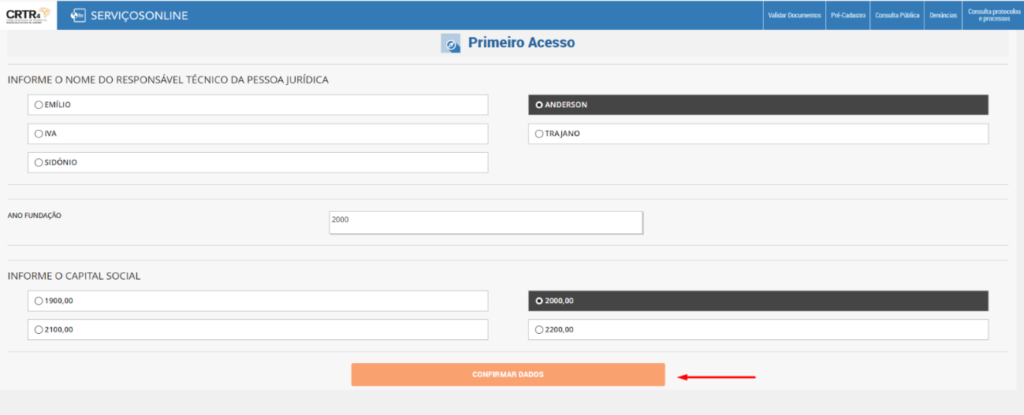
Task: Open the Validar Documentos menu item
Action: pos(794,15)
